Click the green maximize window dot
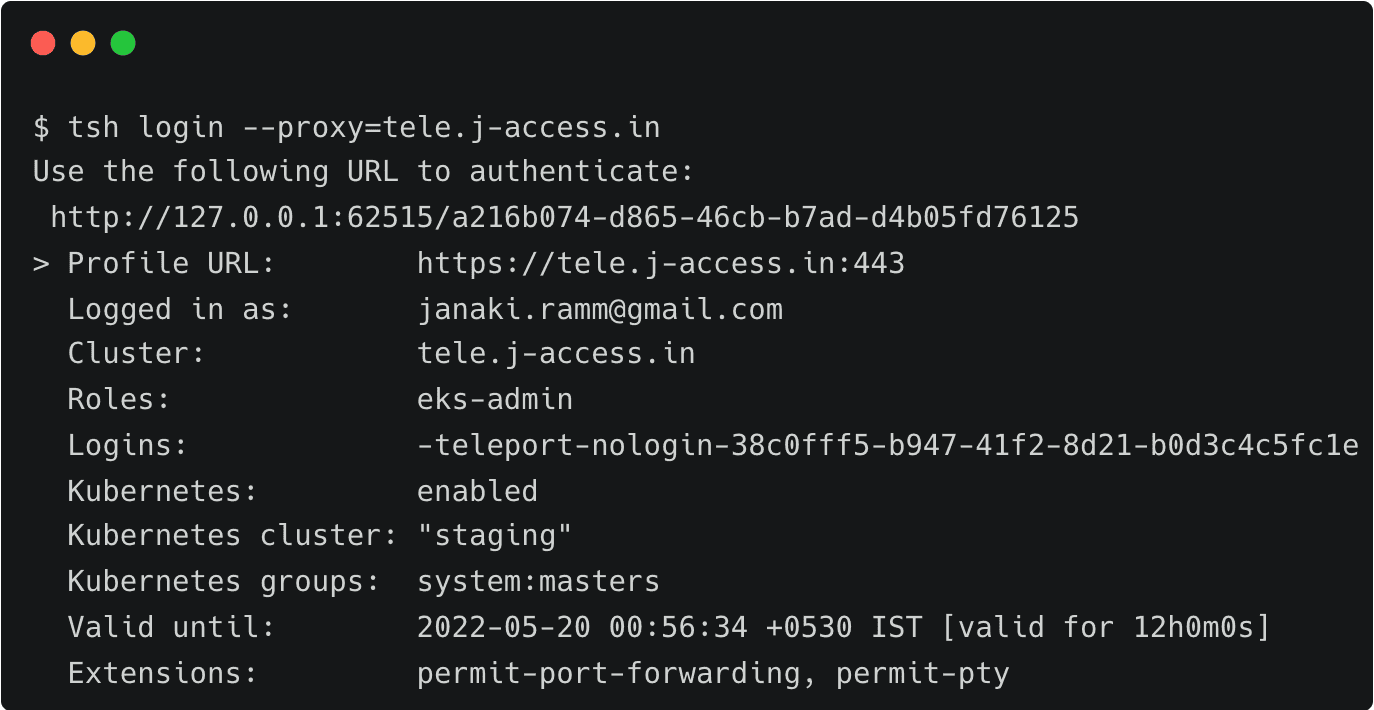Image resolution: width=1374 pixels, height=710 pixels. [123, 43]
